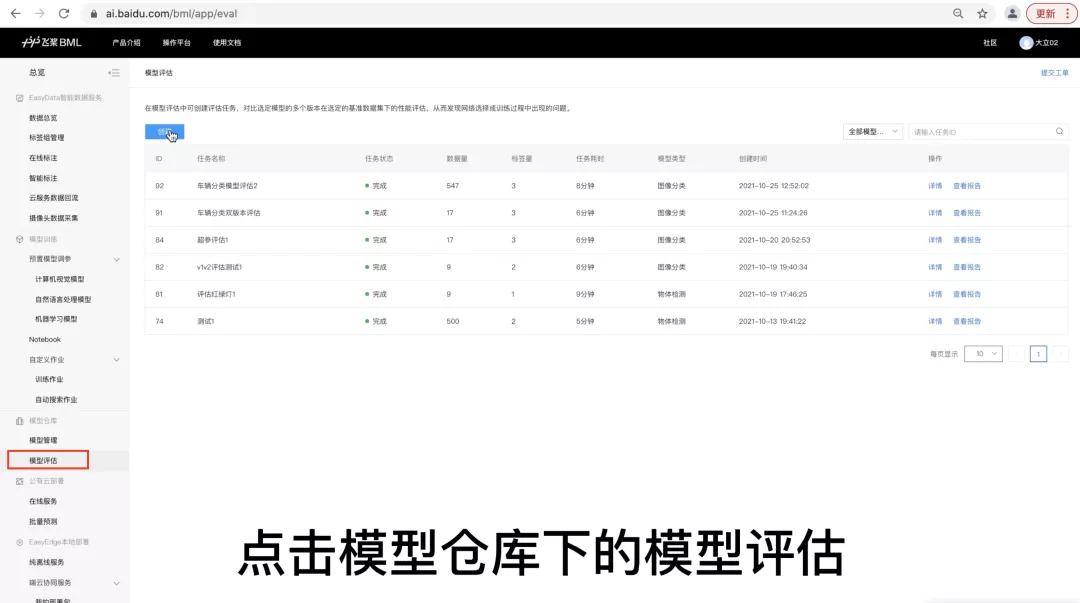Click the 模型仓库 section icon

coord(19,420)
